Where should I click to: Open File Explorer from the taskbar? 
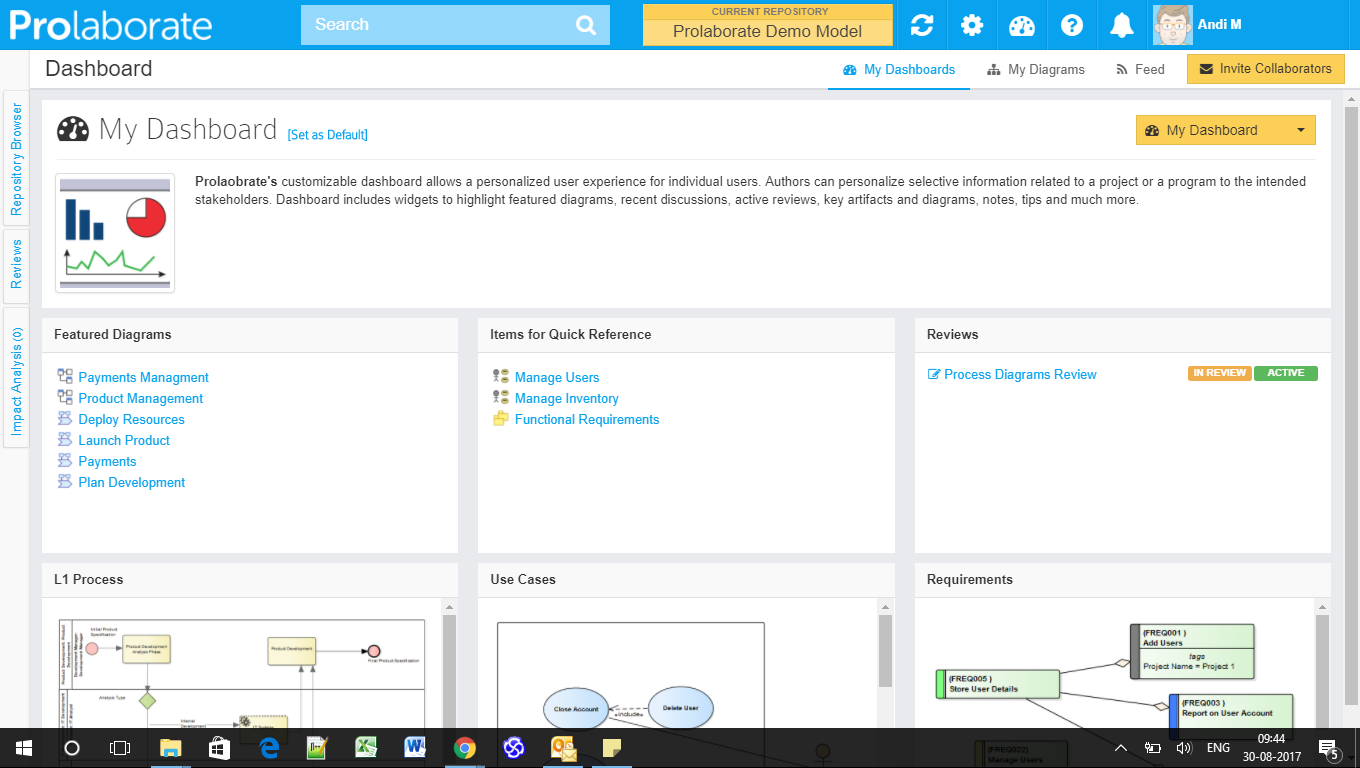tap(170, 747)
